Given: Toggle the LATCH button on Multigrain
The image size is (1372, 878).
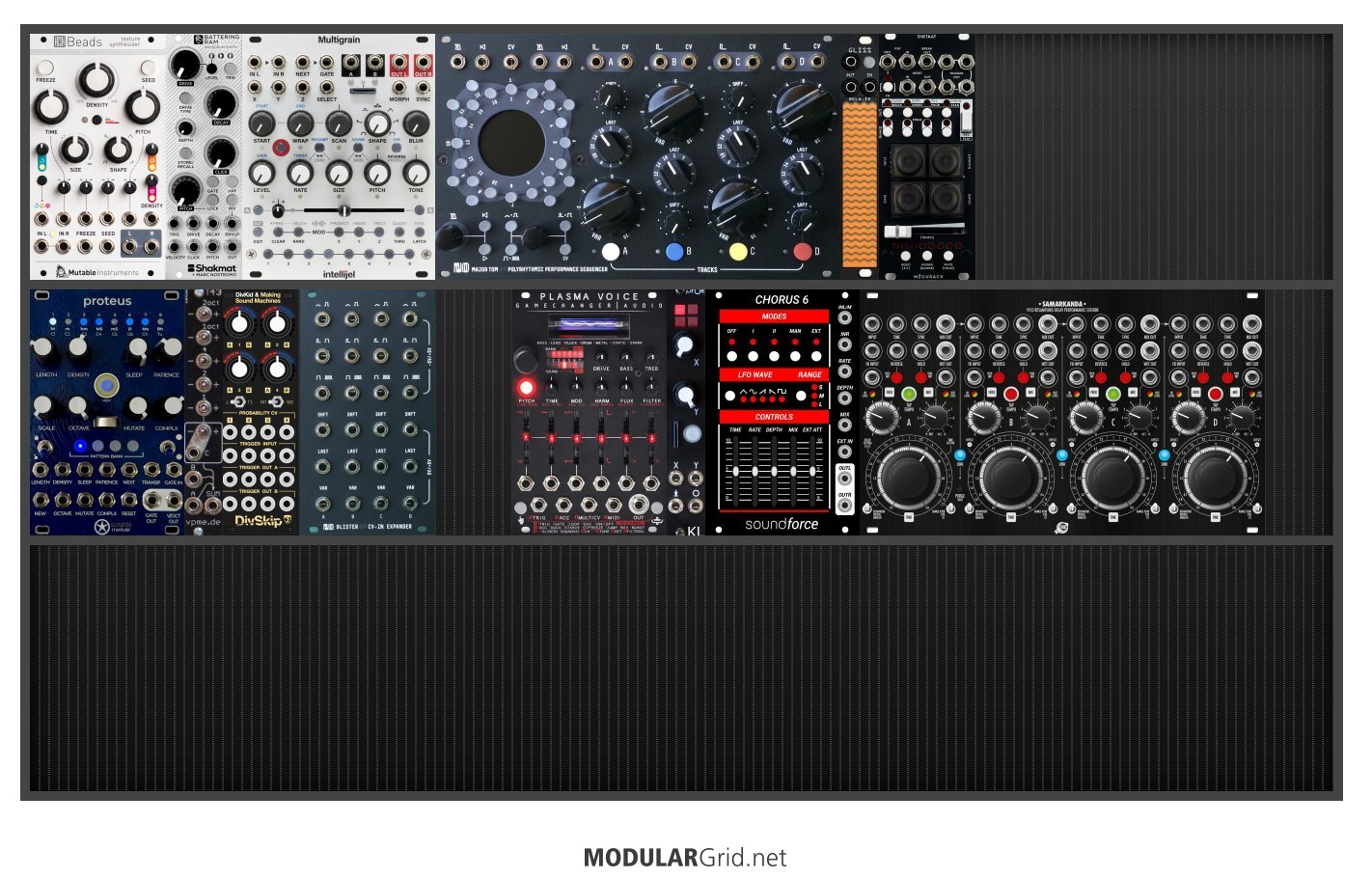Looking at the screenshot, I should click(420, 233).
